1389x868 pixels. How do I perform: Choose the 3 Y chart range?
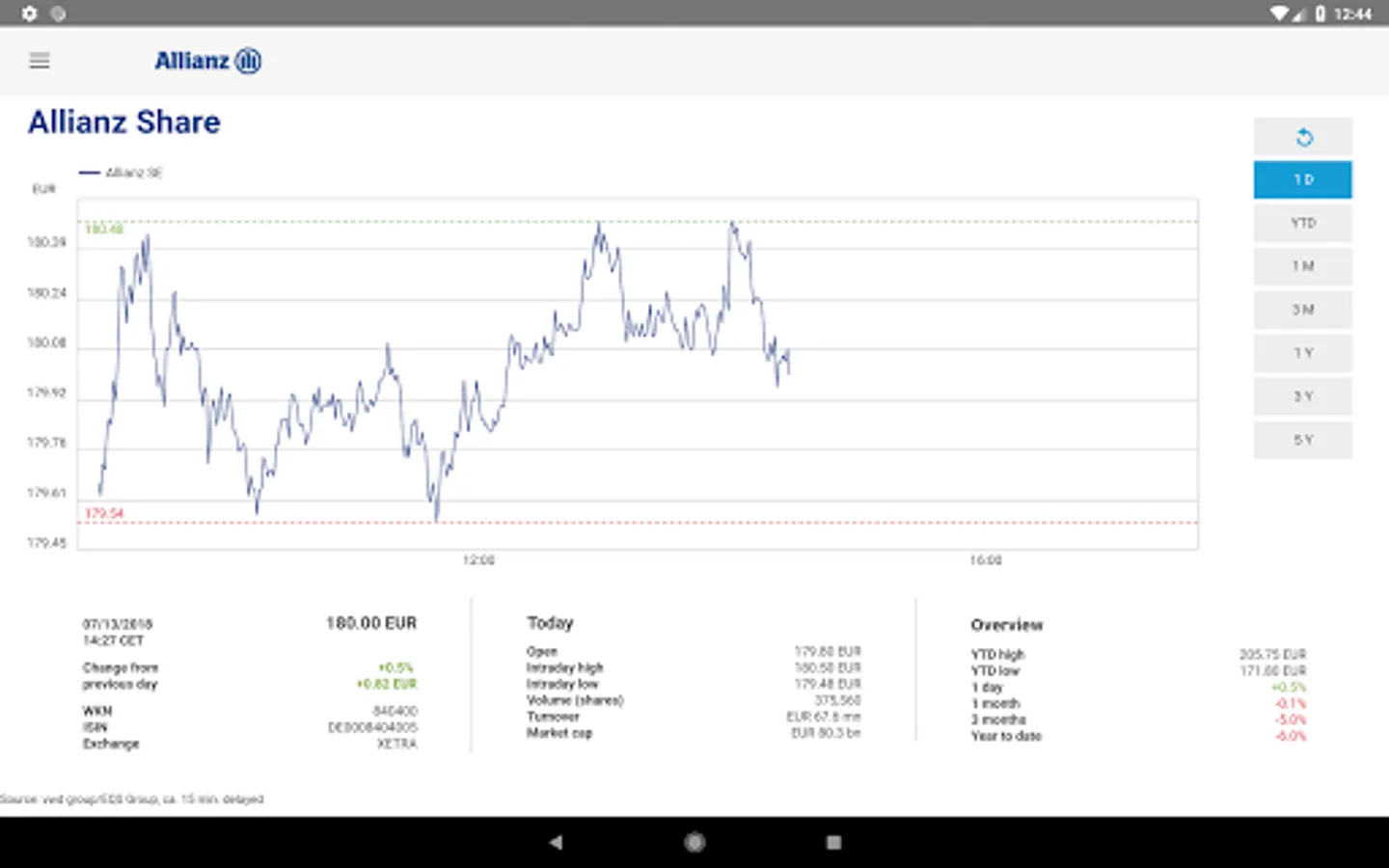click(1303, 396)
